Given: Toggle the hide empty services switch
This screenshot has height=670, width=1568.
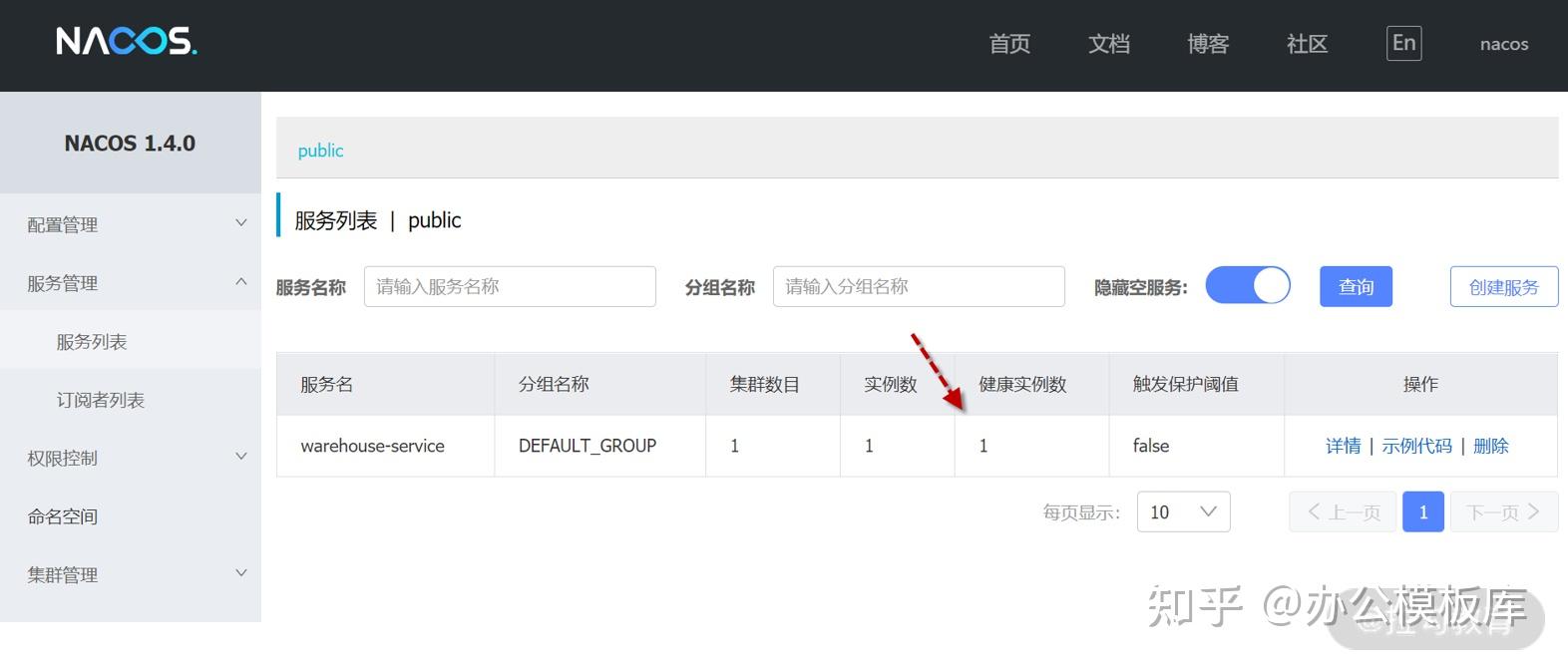Looking at the screenshot, I should tap(1248, 286).
